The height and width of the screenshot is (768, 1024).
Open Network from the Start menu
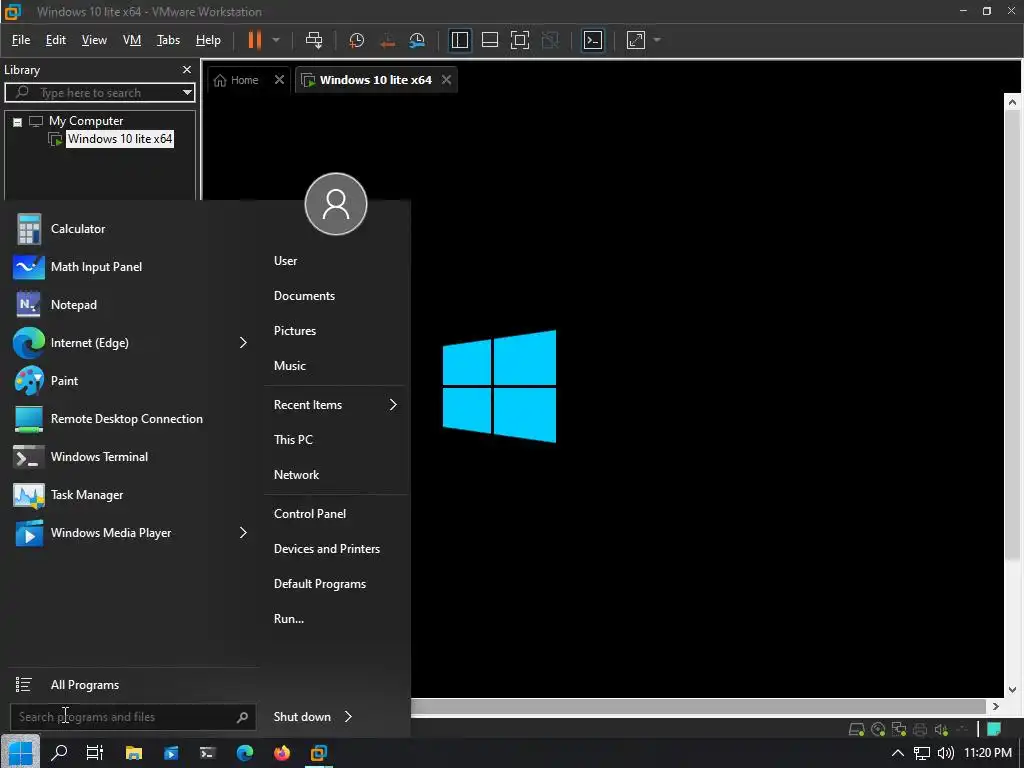(x=296, y=475)
